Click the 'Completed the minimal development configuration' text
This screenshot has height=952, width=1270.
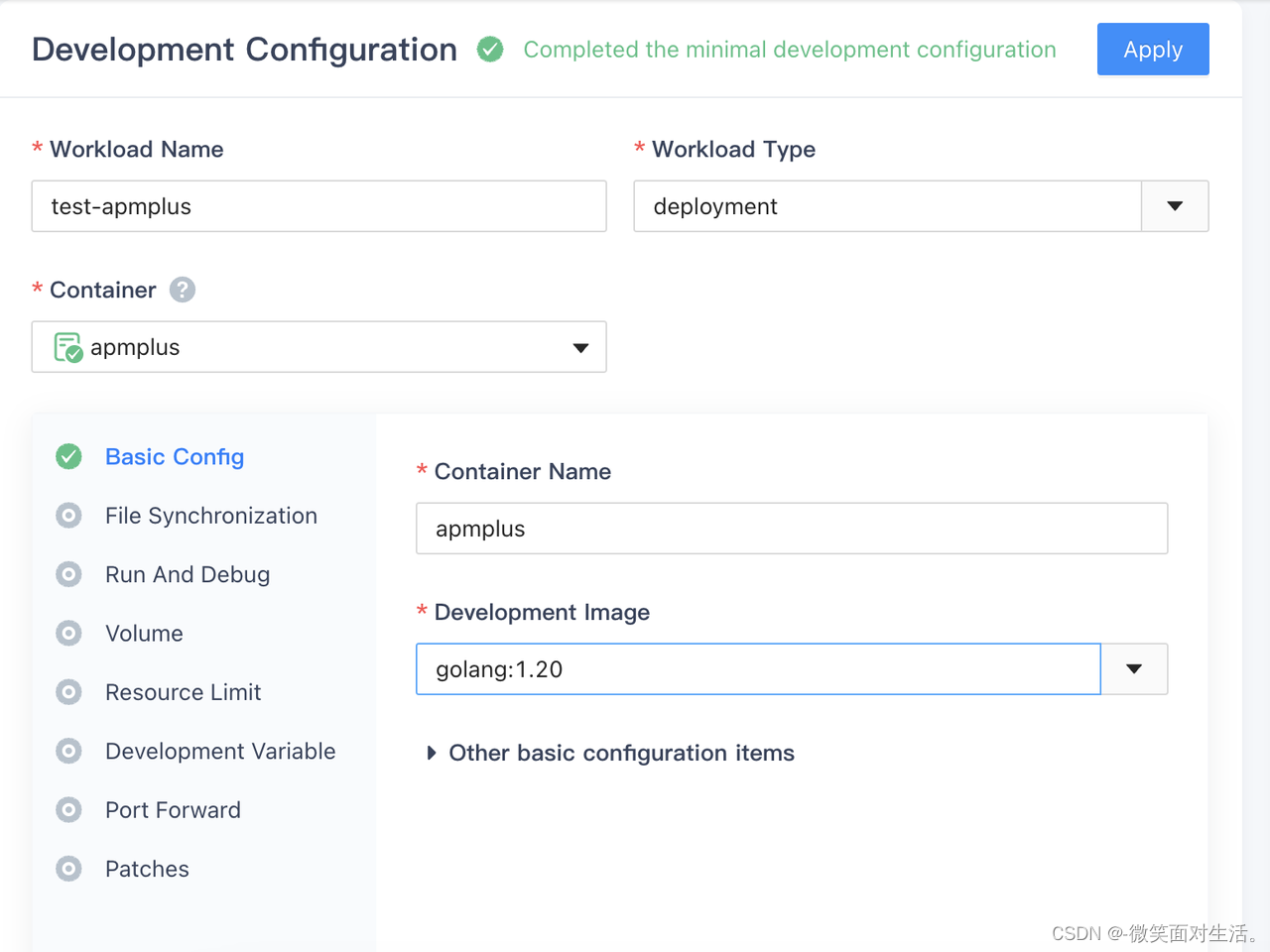(x=790, y=50)
